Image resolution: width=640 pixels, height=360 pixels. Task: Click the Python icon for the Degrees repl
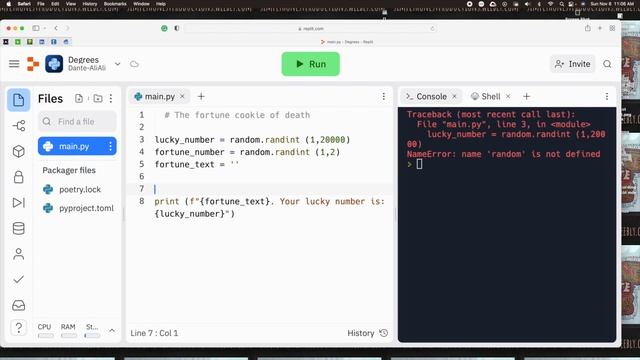click(x=54, y=64)
